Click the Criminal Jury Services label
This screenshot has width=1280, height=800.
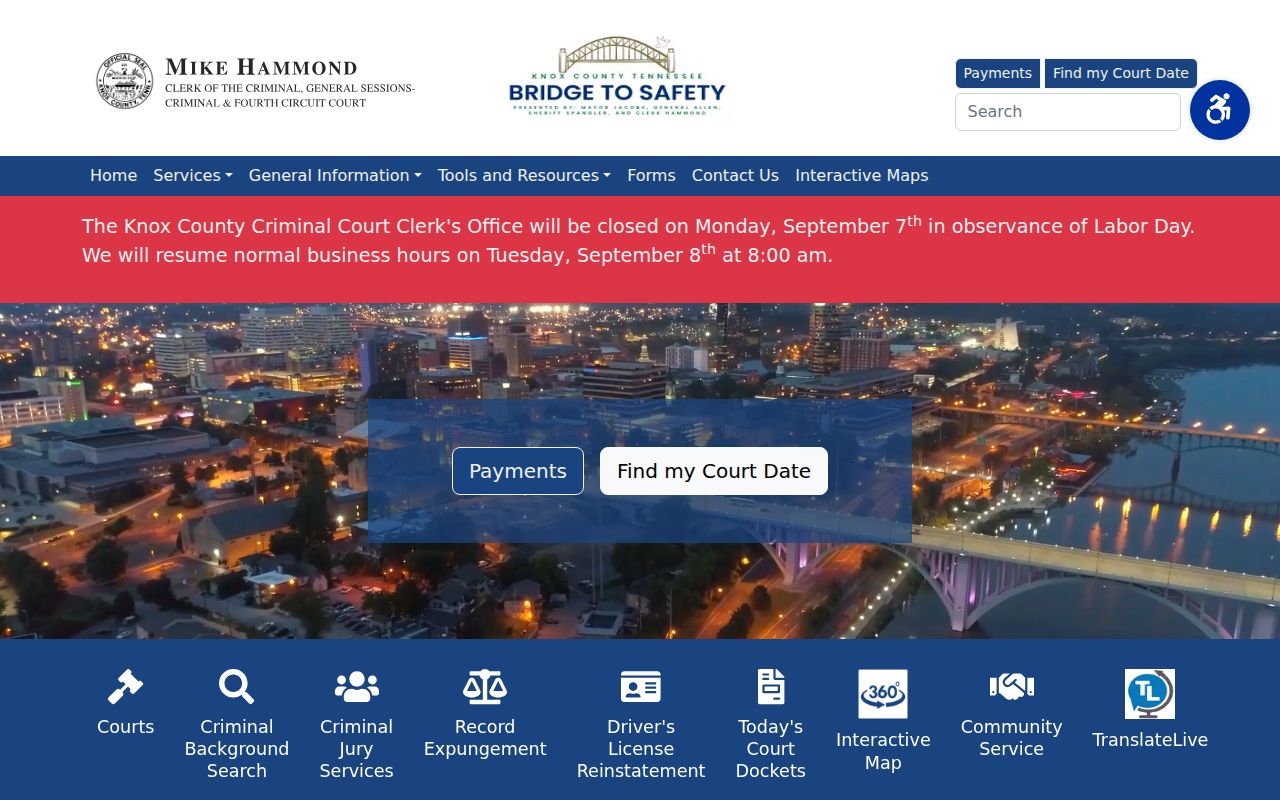(356, 749)
